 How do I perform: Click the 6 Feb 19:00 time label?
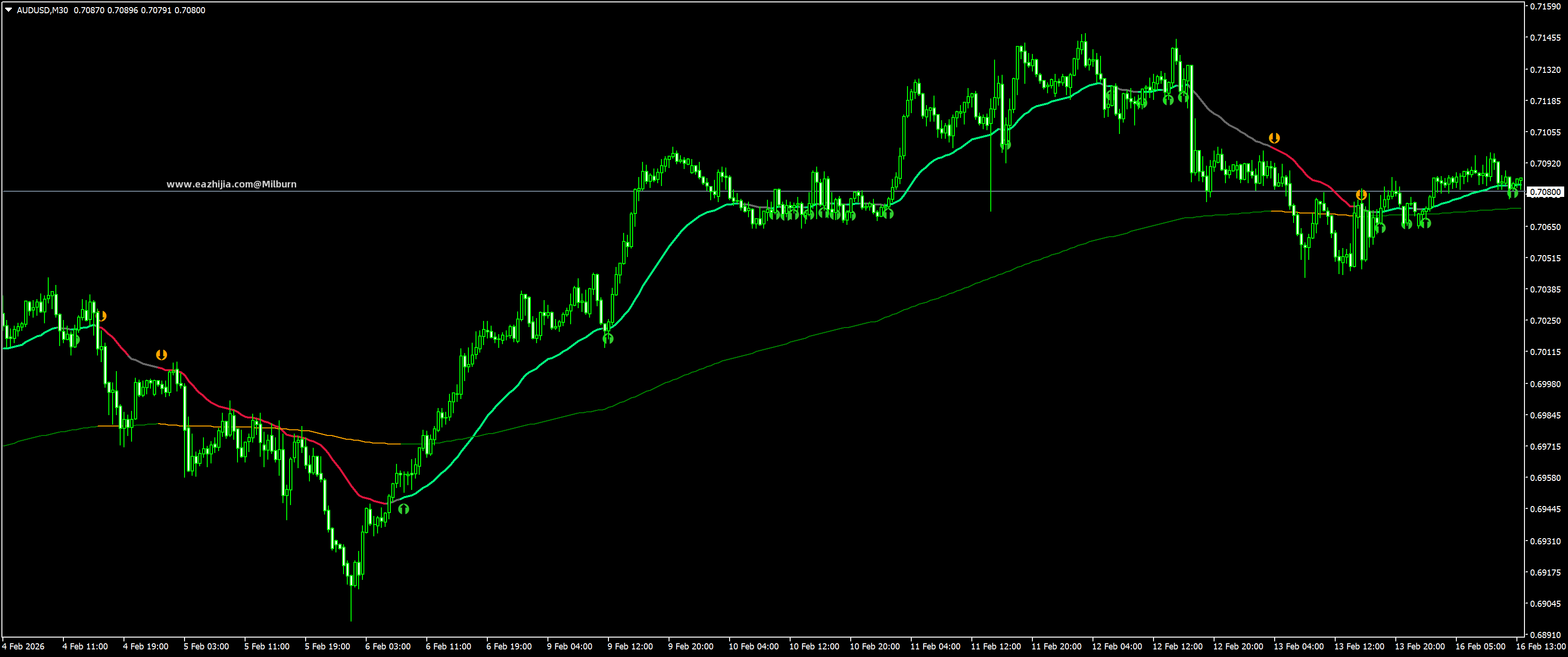point(509,647)
